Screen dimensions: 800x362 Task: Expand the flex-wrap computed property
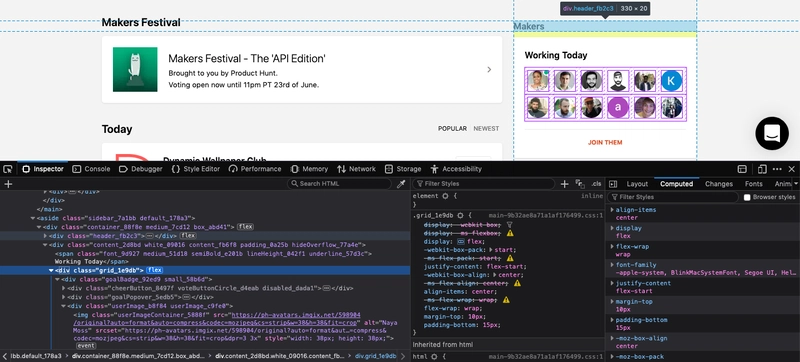click(612, 247)
